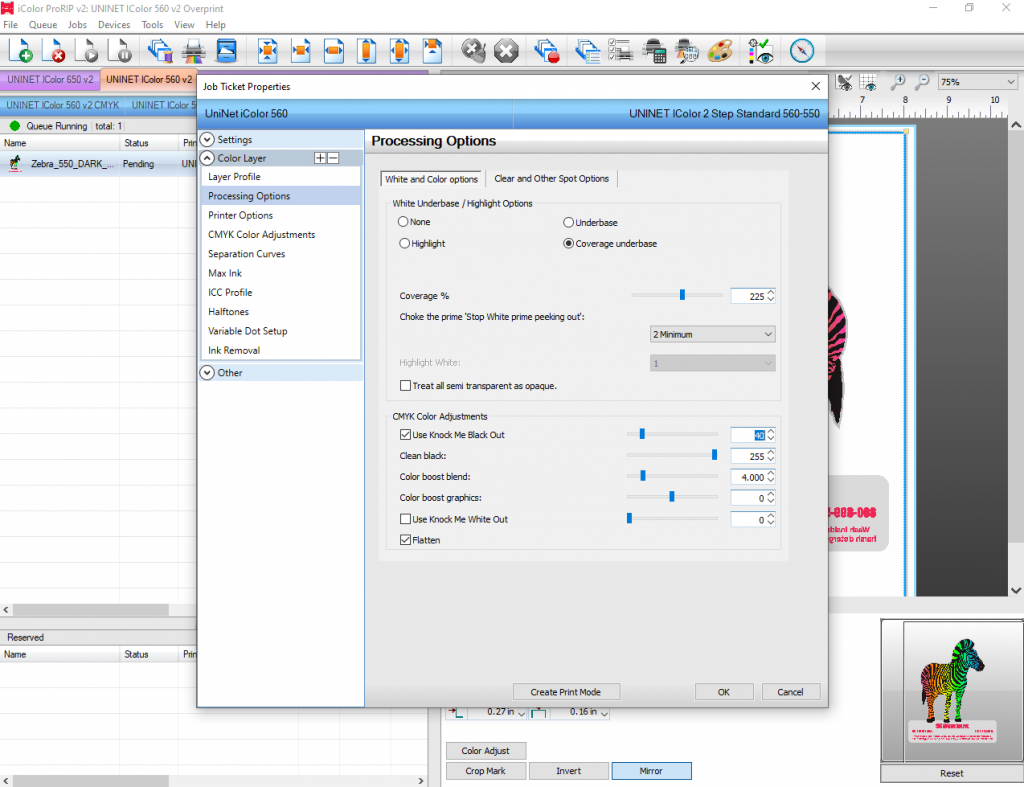Open the printer with magnifier icon
Screen dimensions: 1024x787
pyautogui.click(x=687, y=50)
